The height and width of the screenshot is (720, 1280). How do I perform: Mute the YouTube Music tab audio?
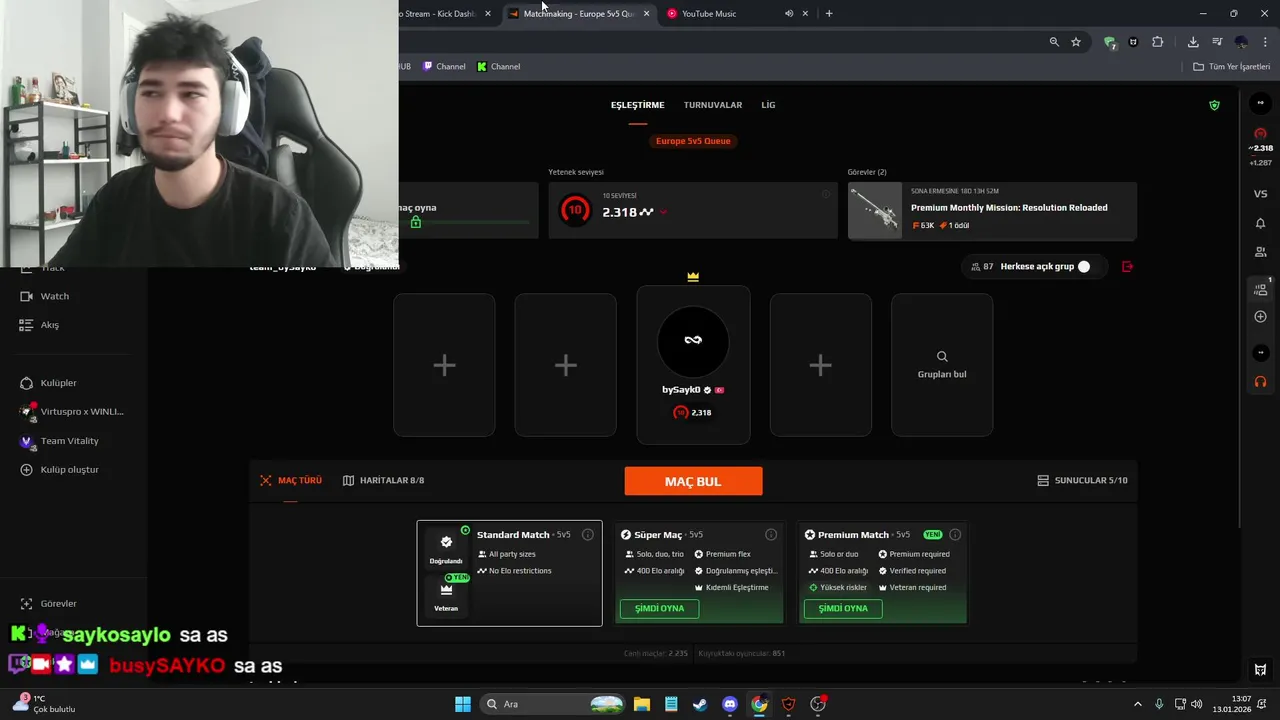789,14
